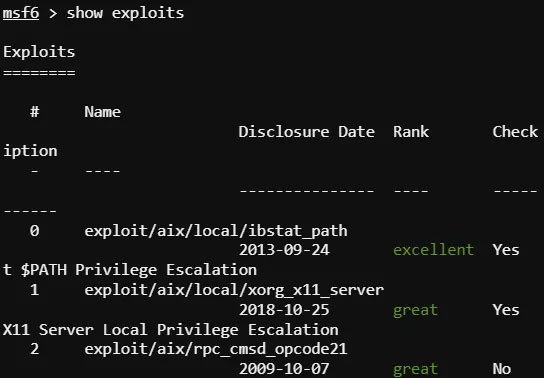The height and width of the screenshot is (378, 544).
Task: Click '$PATH Privilege Escalation' description
Action: (x=139, y=270)
